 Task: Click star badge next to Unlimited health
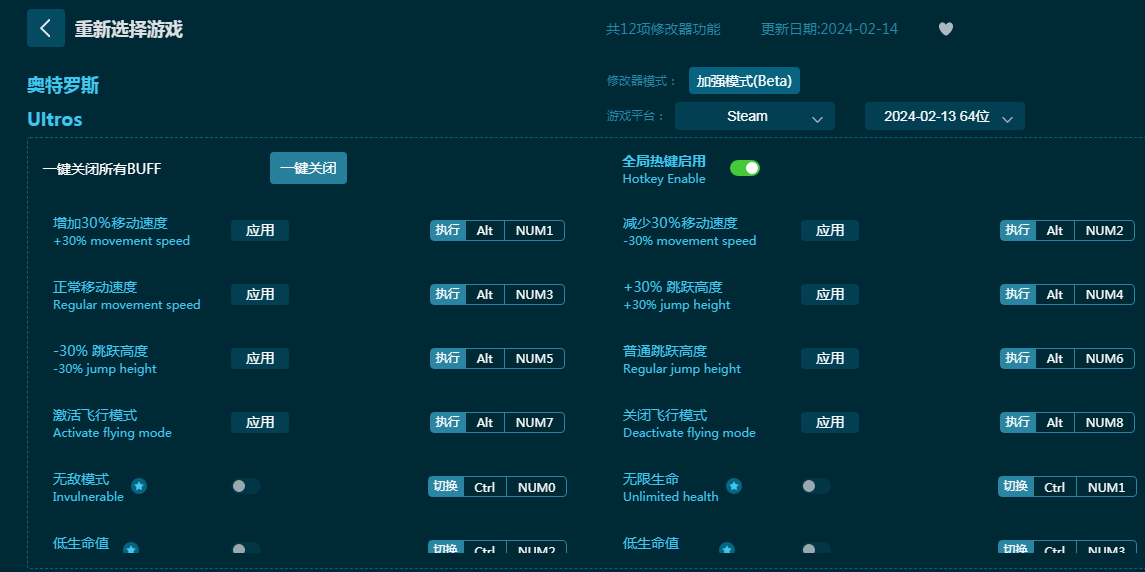coord(734,486)
